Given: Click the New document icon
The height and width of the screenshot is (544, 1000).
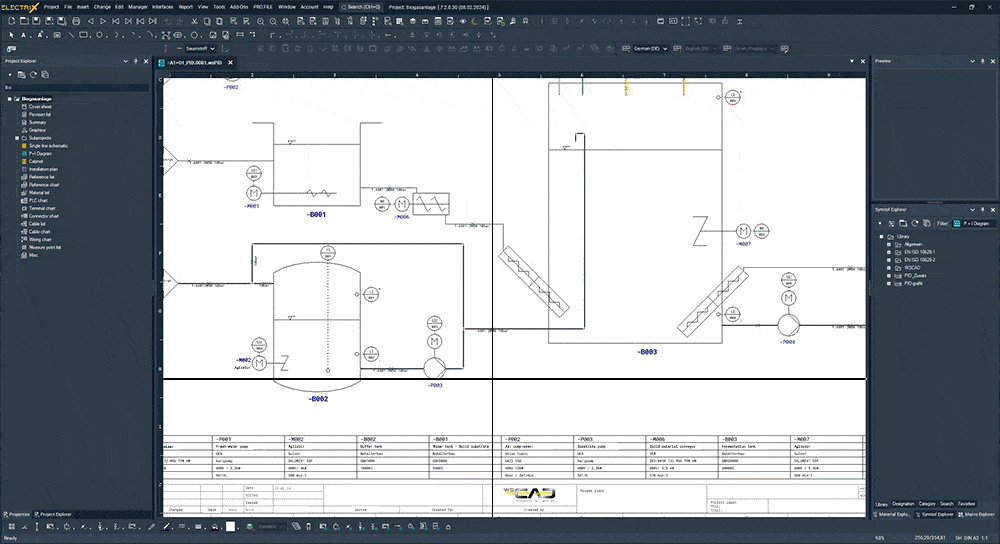Looking at the screenshot, I should coord(11,21).
